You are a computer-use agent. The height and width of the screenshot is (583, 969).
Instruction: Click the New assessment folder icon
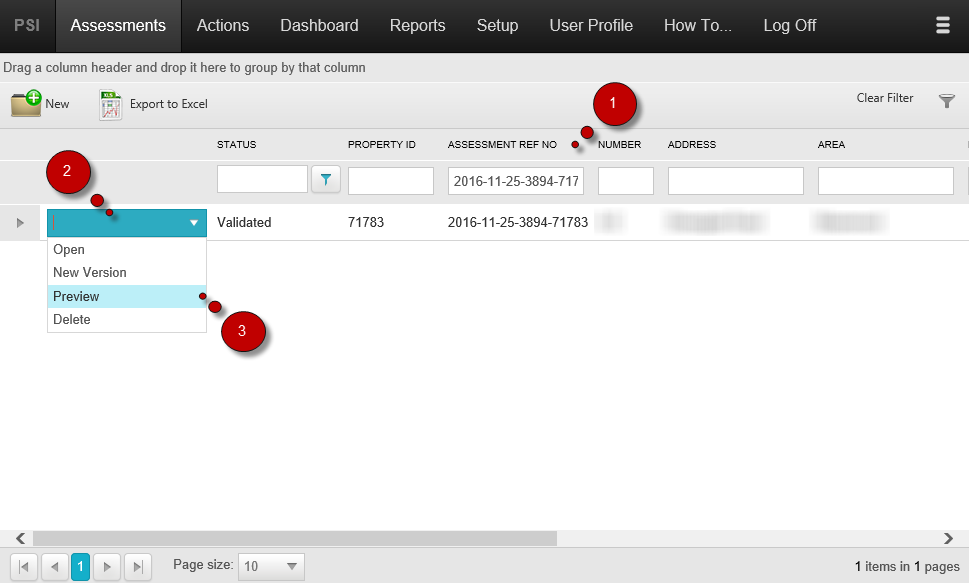pyautogui.click(x=26, y=103)
